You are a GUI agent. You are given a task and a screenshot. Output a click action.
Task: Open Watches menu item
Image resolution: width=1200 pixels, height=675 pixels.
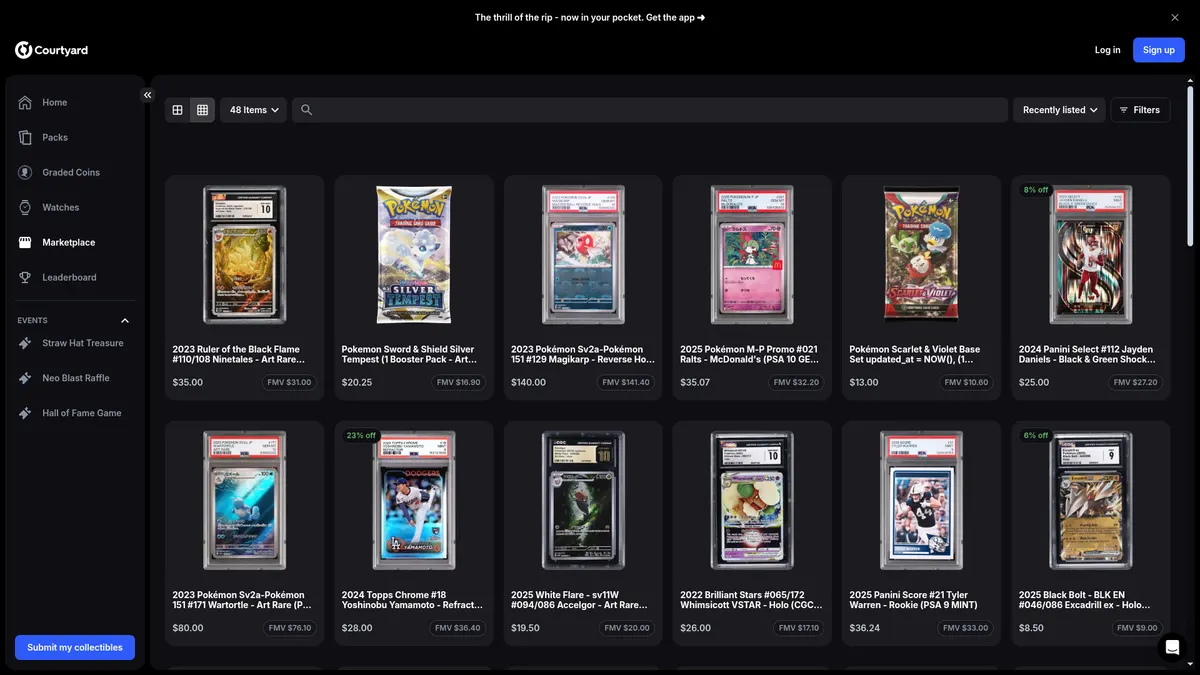click(x=75, y=207)
